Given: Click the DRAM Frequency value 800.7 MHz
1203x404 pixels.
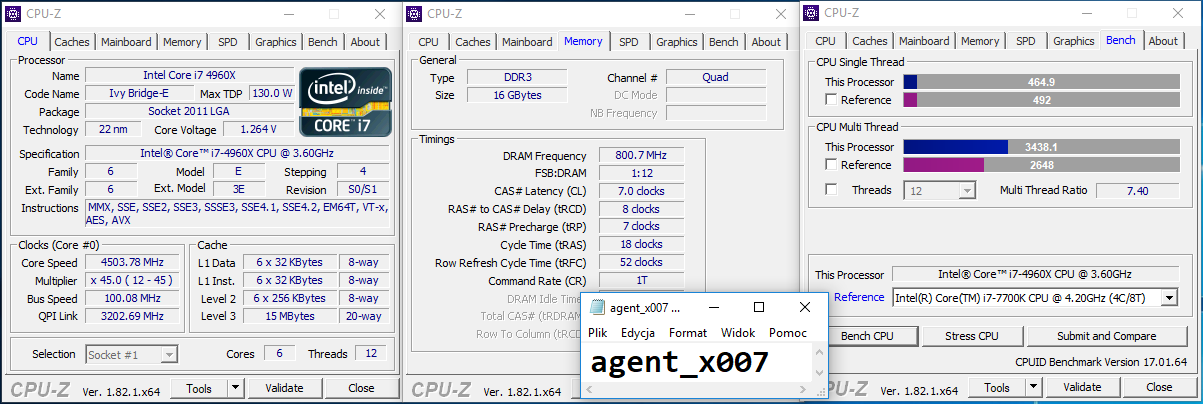Looking at the screenshot, I should [x=641, y=156].
